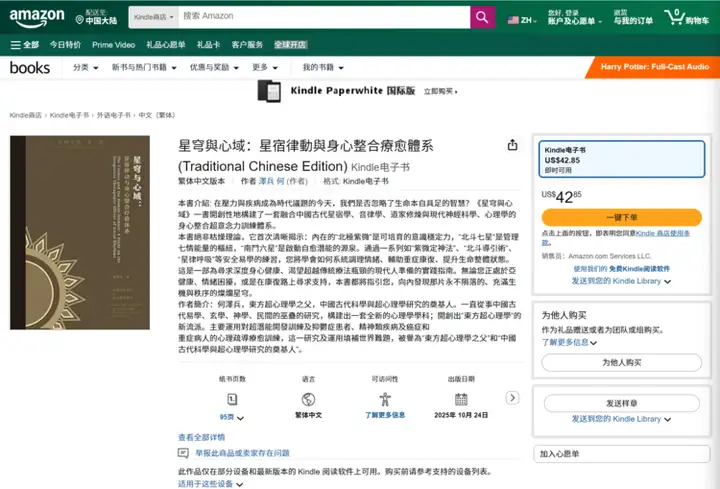Click the 外语电子书 breadcrumb
Image resolution: width=720 pixels, height=489 pixels.
[113, 115]
